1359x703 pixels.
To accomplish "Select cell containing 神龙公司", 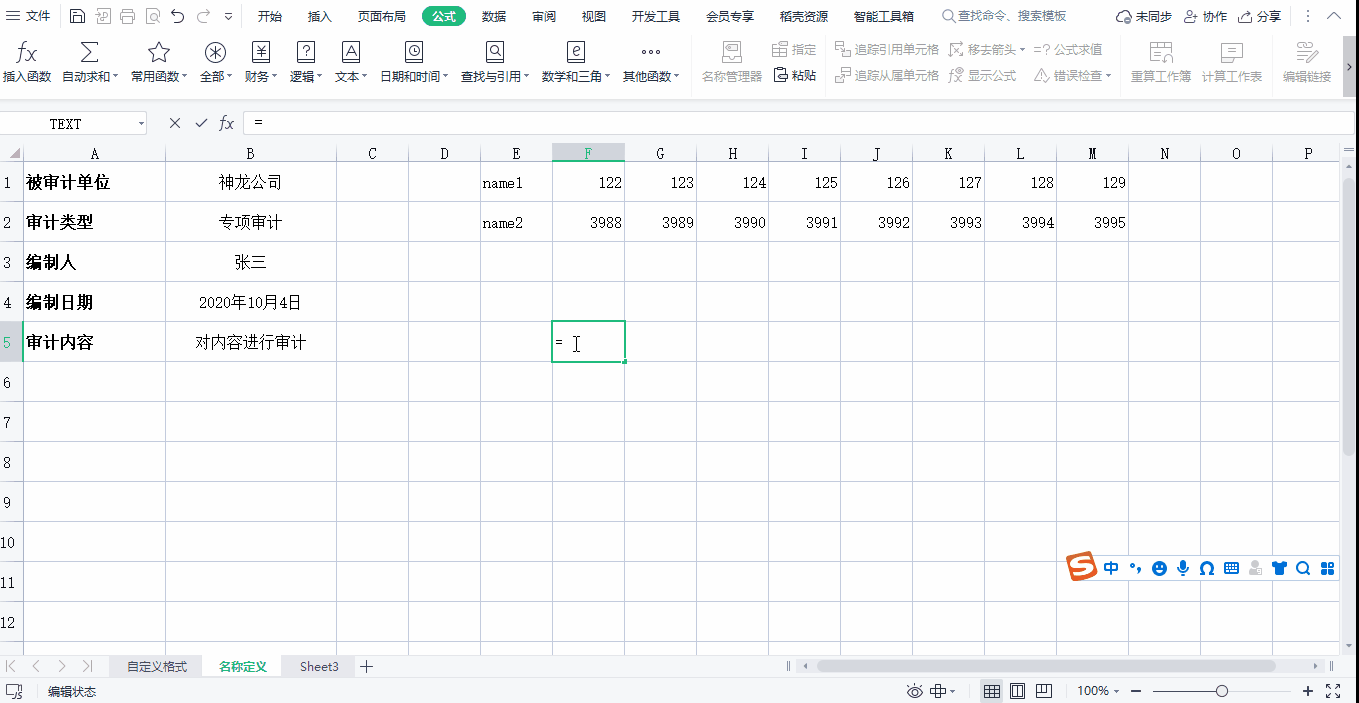I will pyautogui.click(x=251, y=182).
